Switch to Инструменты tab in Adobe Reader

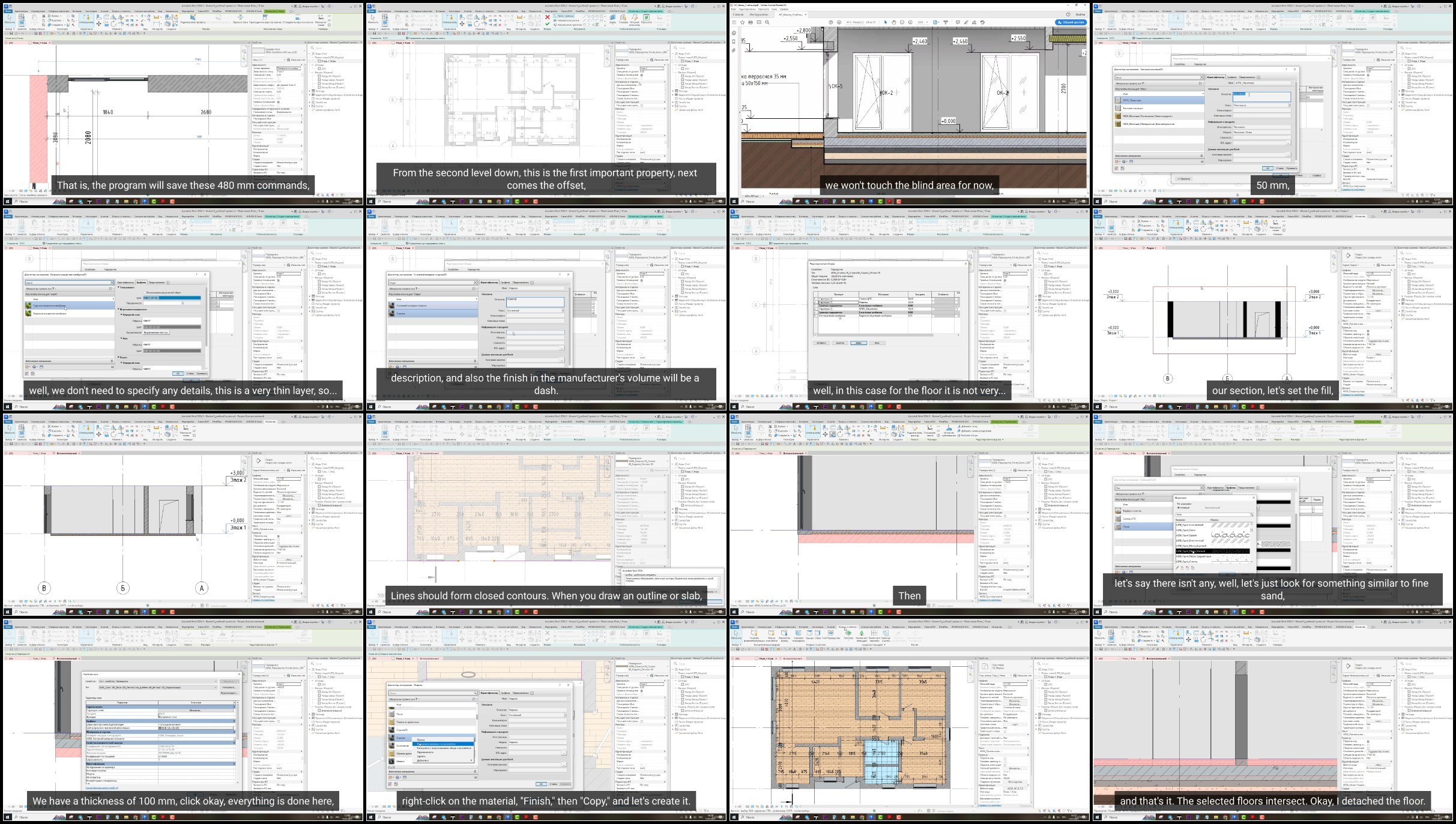[x=759, y=14]
